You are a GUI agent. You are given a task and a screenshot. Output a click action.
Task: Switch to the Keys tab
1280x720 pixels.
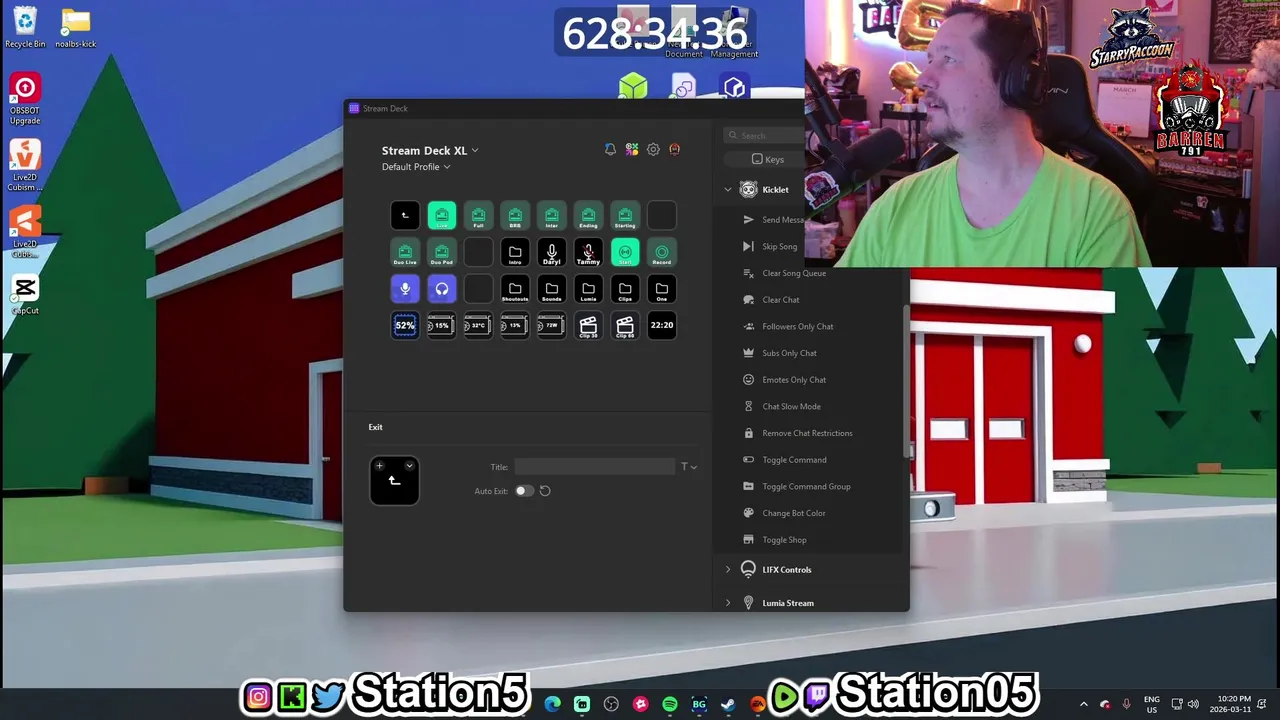click(x=768, y=159)
